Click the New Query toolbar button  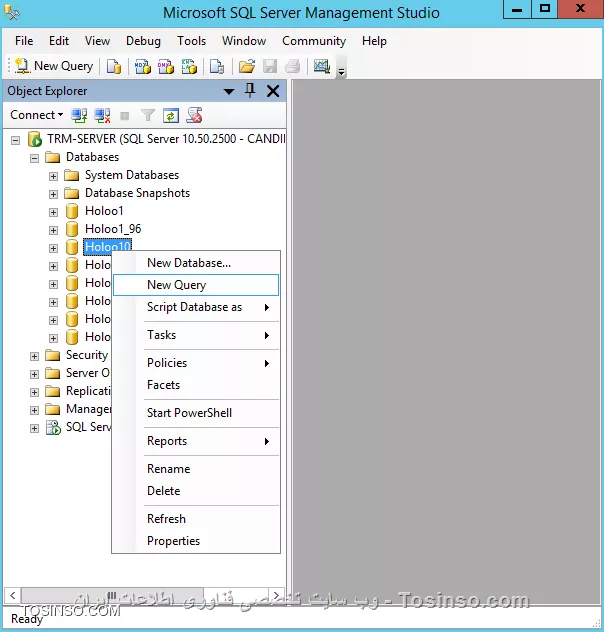click(54, 66)
